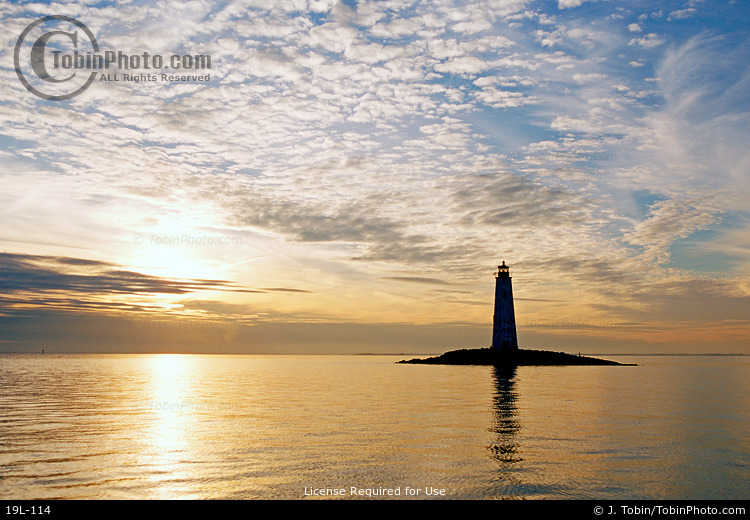750x520 pixels.
Task: Click the © J. Tobin/TobinPhoto.com credit text
Action: click(670, 510)
